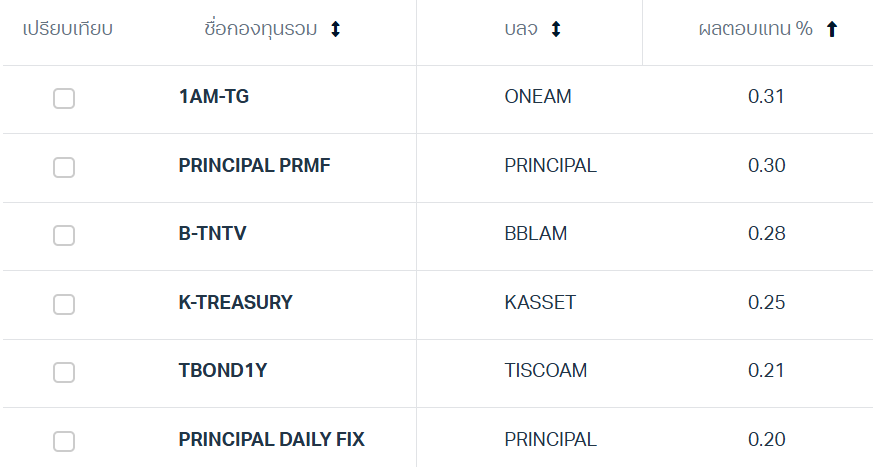Tick the checkbox for 1AM-TG
This screenshot has height=467, width=873.
(64, 98)
